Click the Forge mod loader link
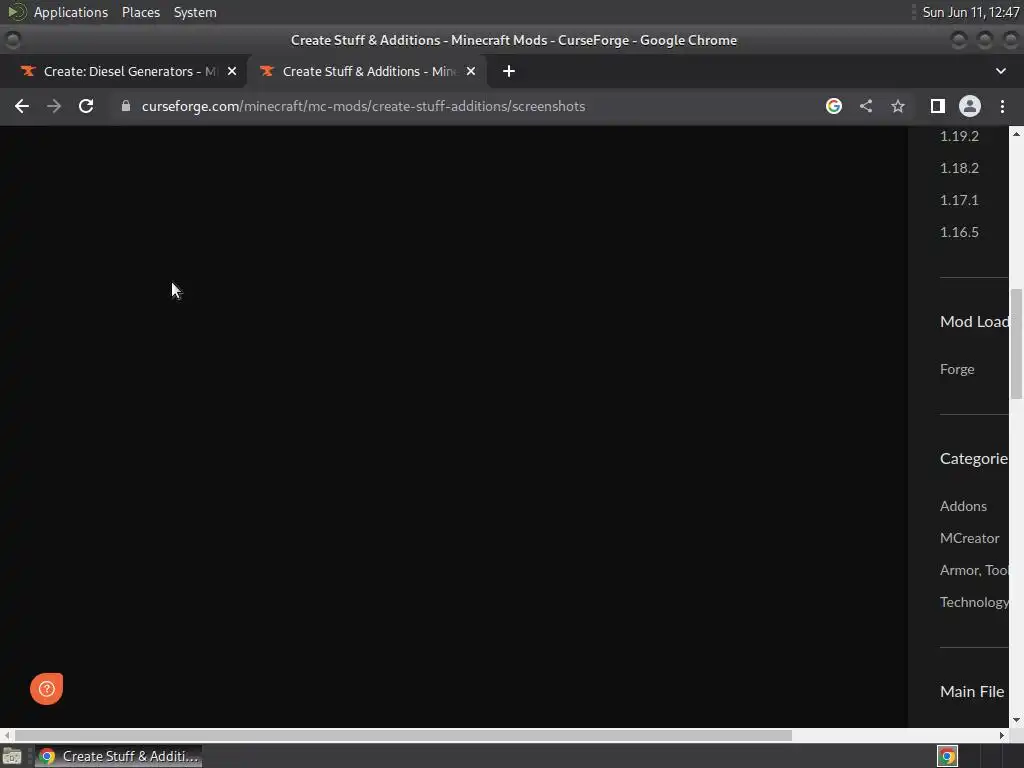Image resolution: width=1024 pixels, height=768 pixels. click(957, 369)
